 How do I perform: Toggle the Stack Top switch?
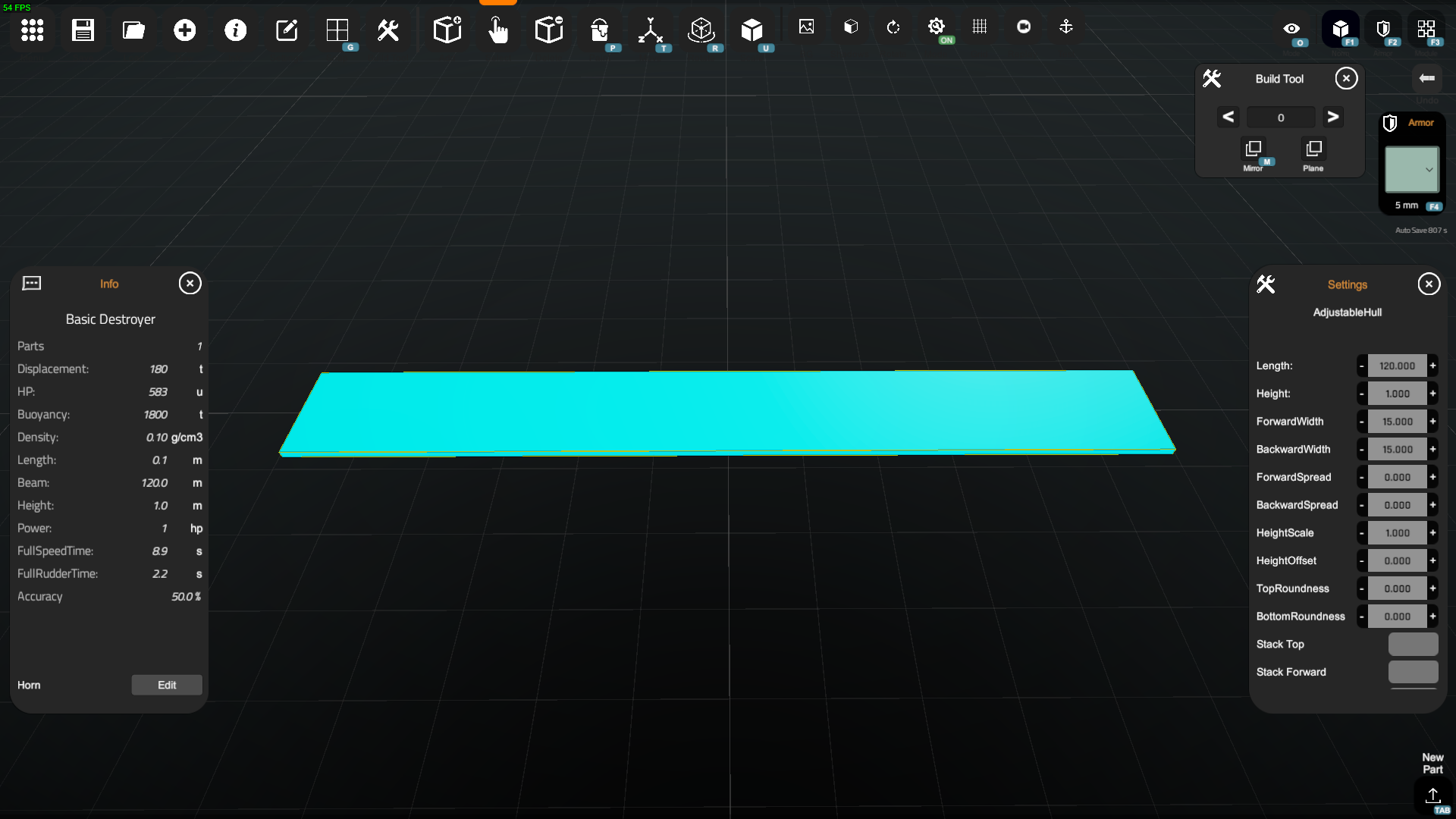coord(1413,644)
